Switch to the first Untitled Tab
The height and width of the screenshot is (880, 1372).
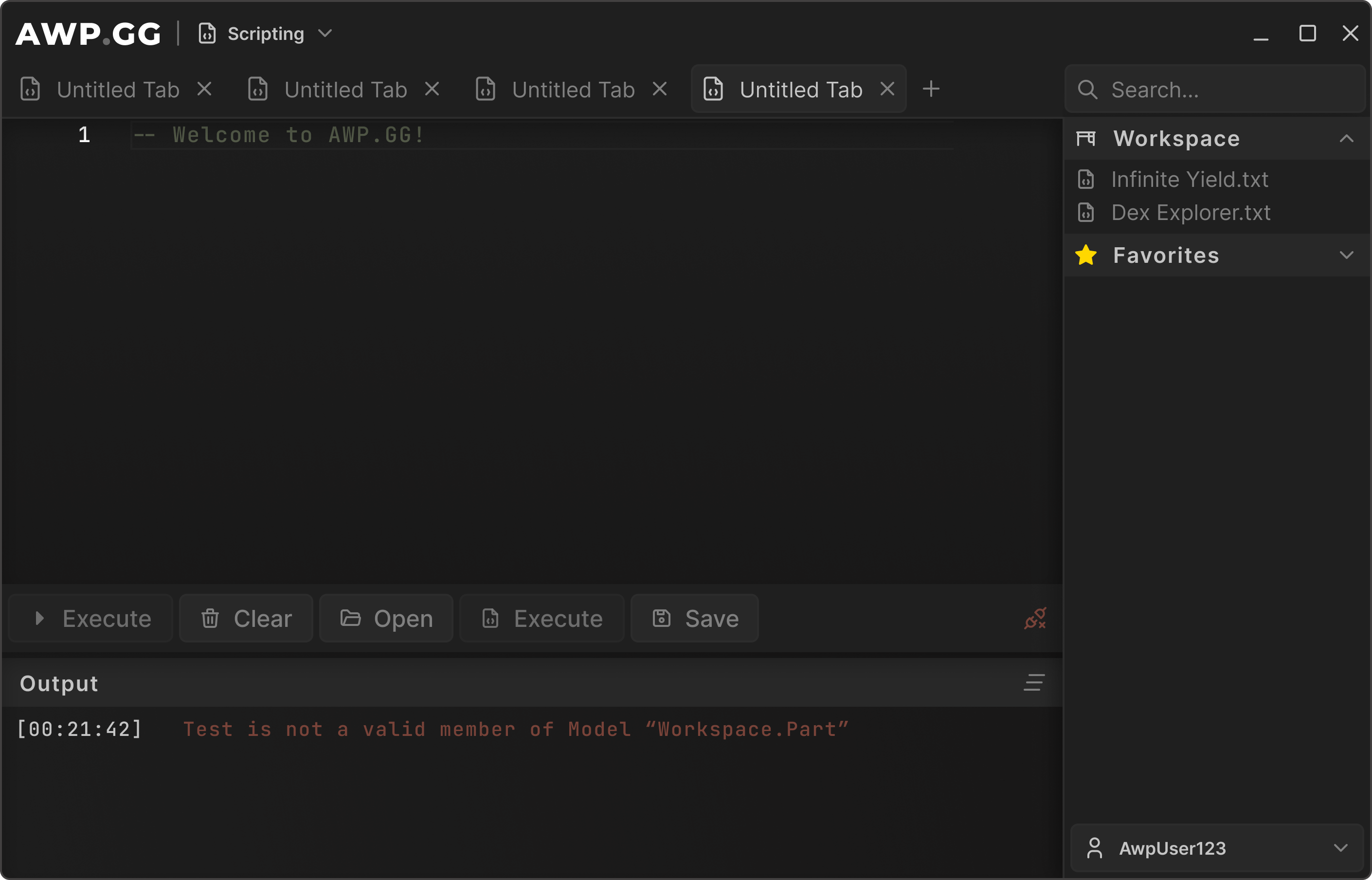click(117, 89)
